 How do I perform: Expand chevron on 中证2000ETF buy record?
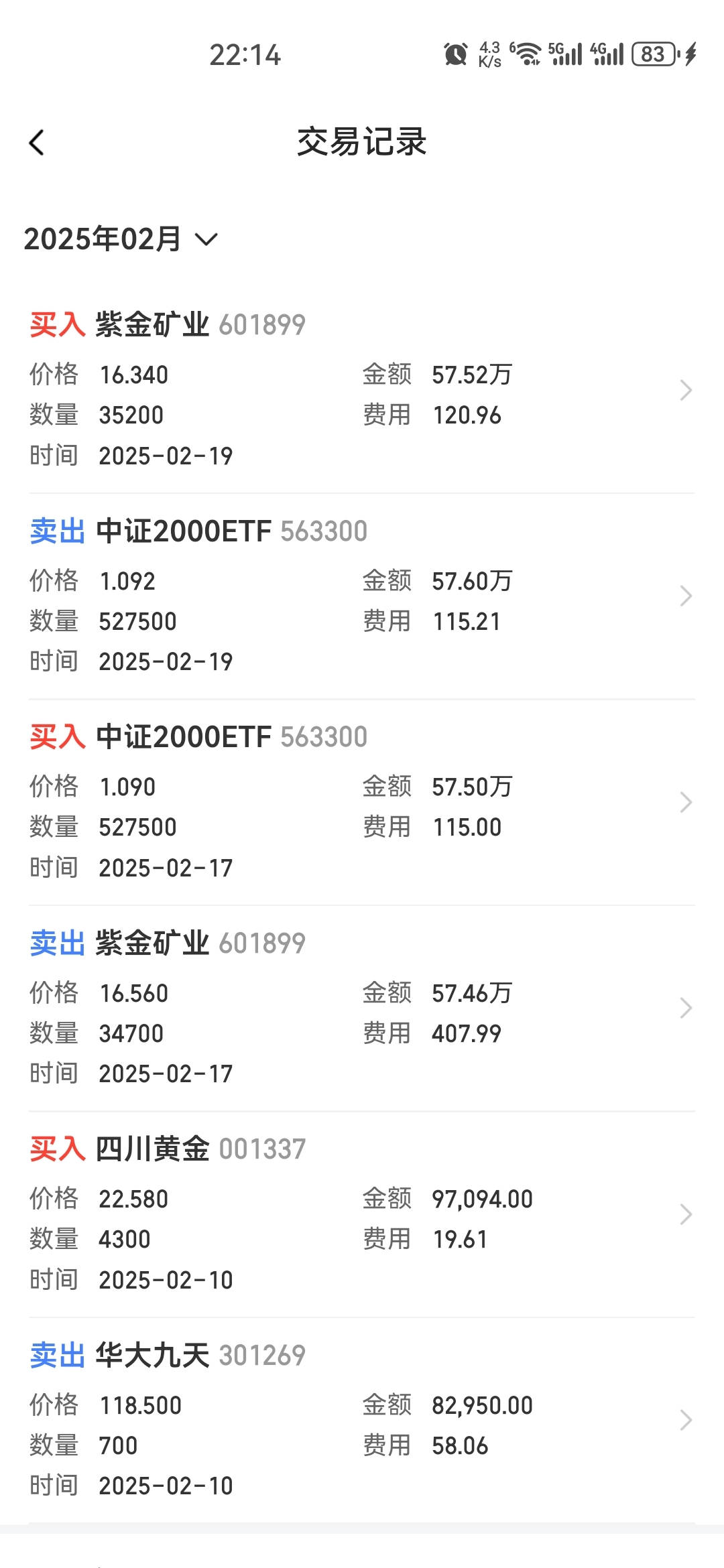pos(685,802)
